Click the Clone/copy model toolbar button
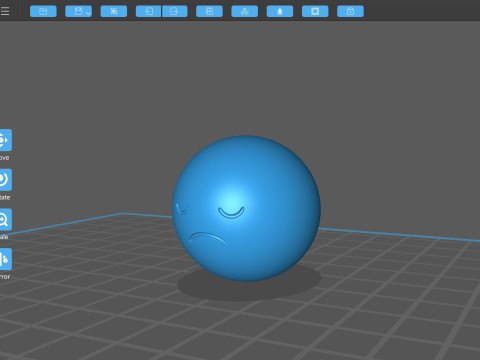This screenshot has height=360, width=480. click(x=209, y=11)
